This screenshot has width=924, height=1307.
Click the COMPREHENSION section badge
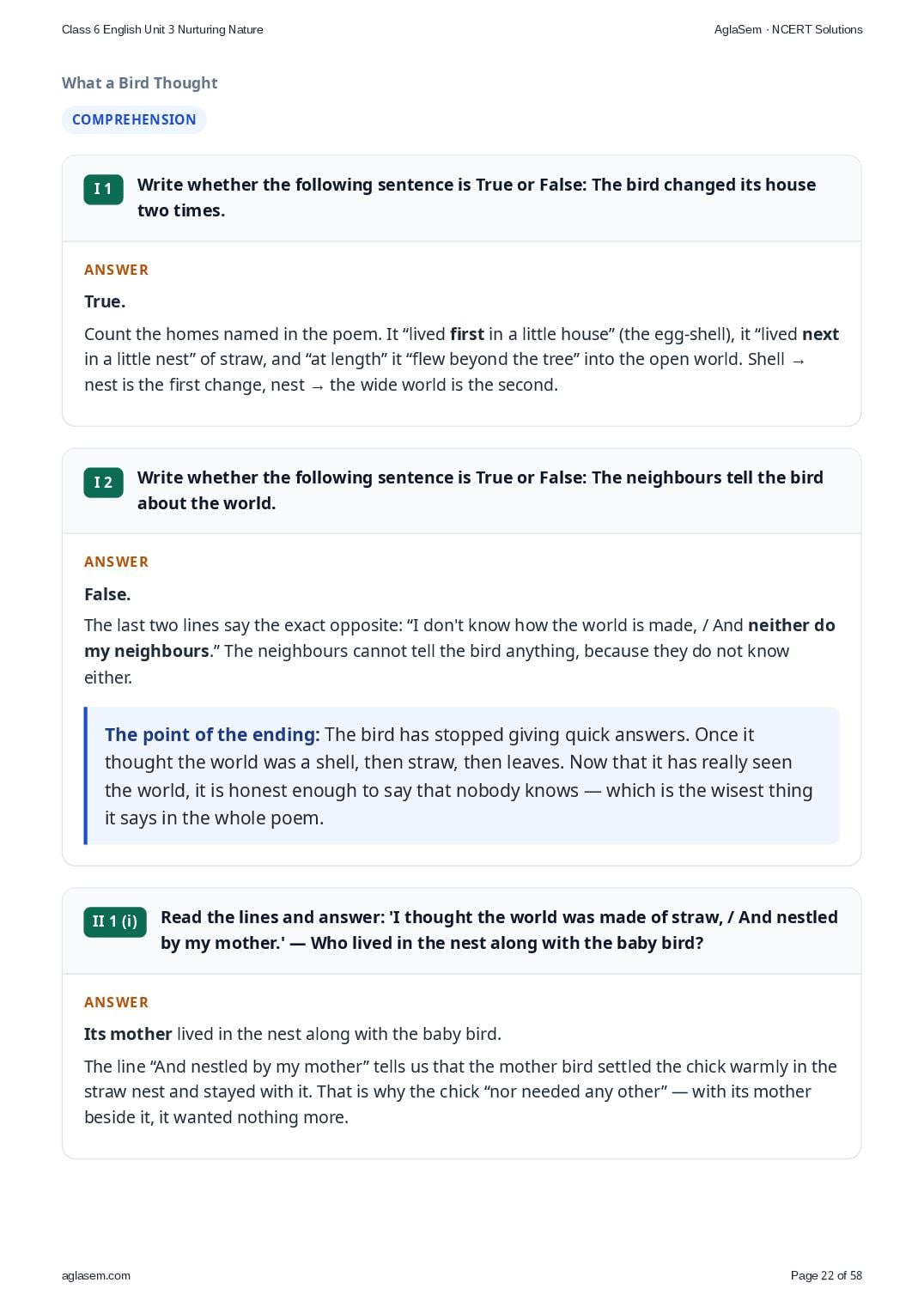[x=134, y=119]
